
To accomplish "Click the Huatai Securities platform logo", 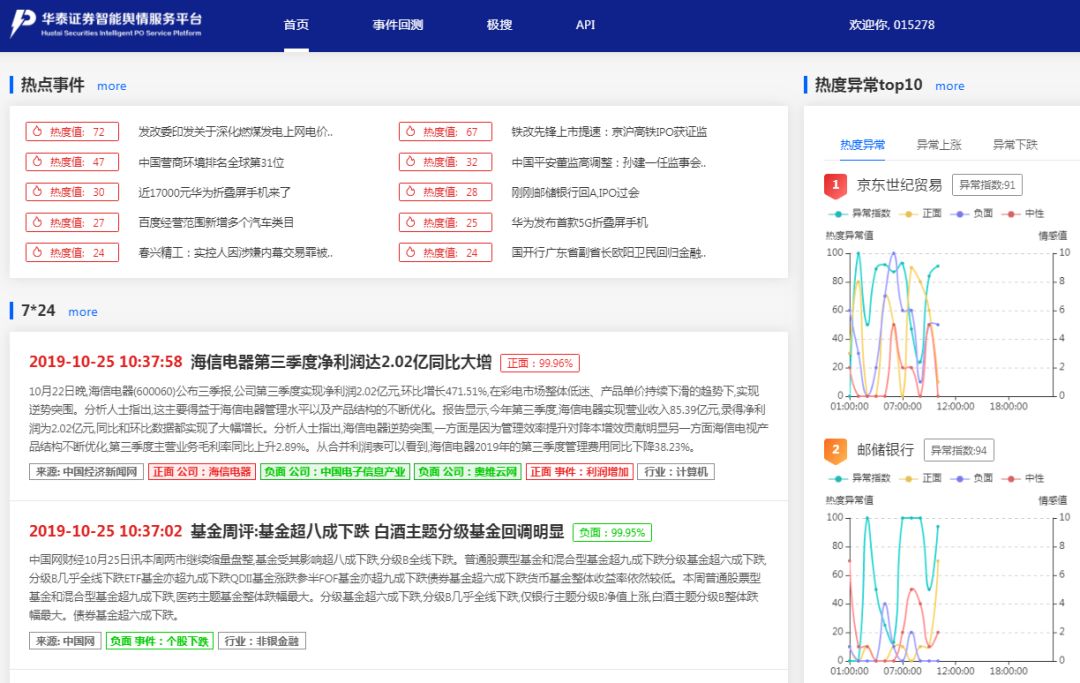I will click(x=106, y=24).
